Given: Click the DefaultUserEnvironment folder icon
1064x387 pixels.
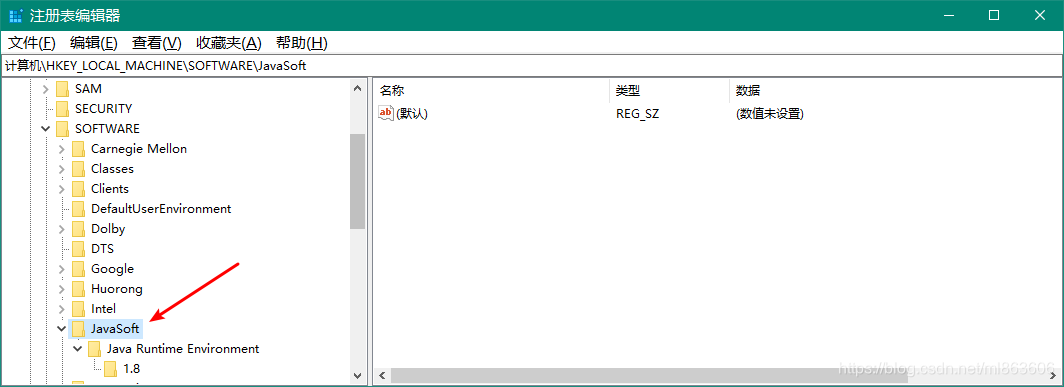Looking at the screenshot, I should click(79, 209).
